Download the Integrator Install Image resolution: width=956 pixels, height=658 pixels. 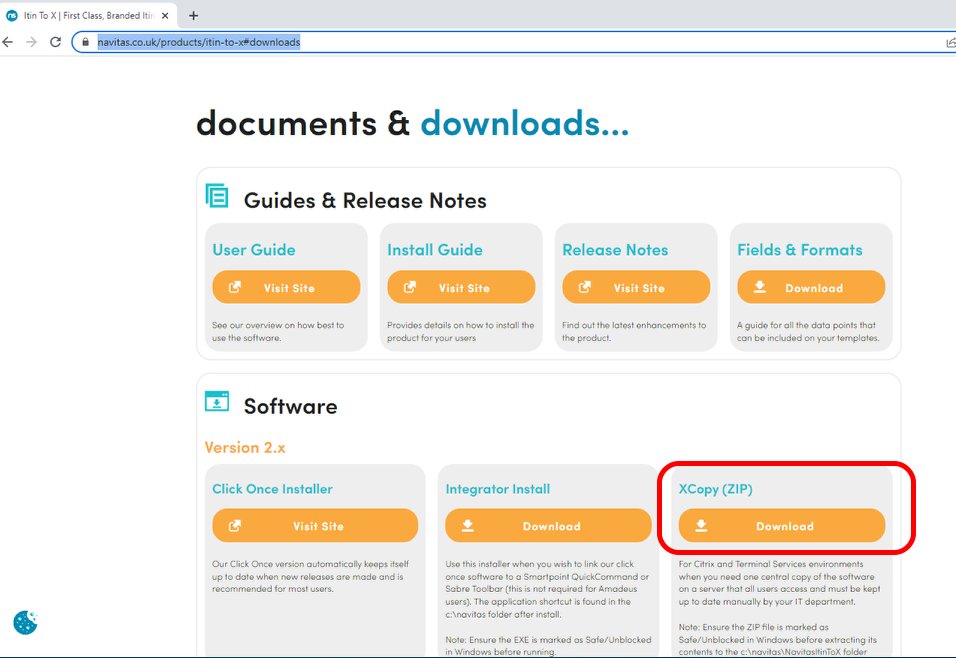click(548, 526)
